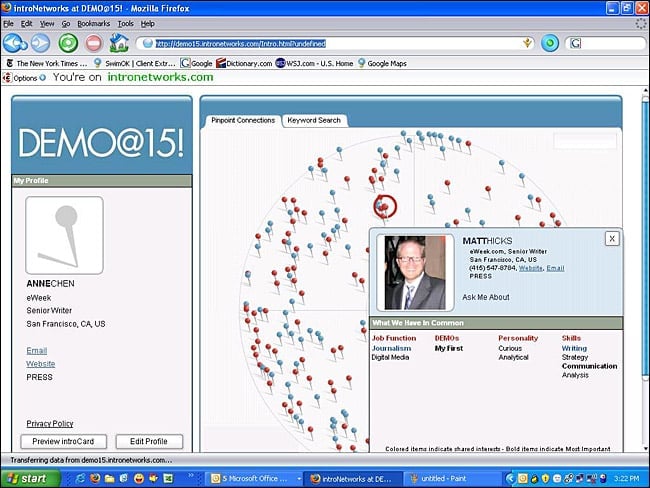
Task: Open the folder icon in quick launch
Action: point(109,478)
